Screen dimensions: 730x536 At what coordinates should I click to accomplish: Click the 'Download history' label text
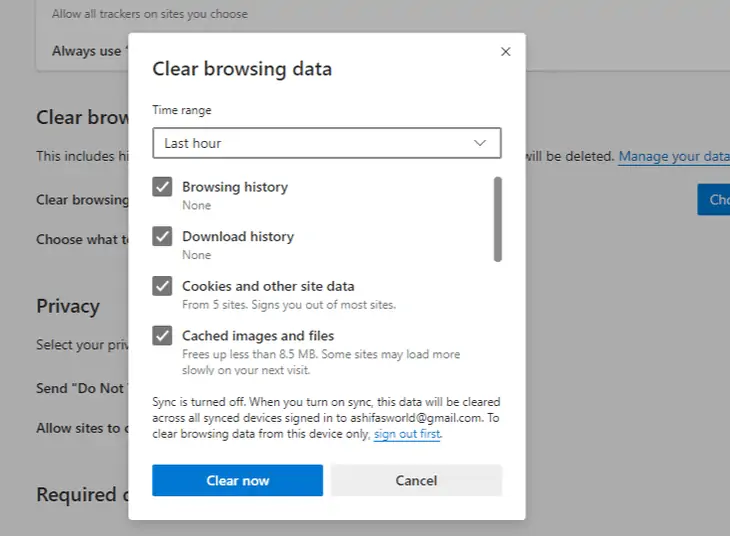[238, 237]
